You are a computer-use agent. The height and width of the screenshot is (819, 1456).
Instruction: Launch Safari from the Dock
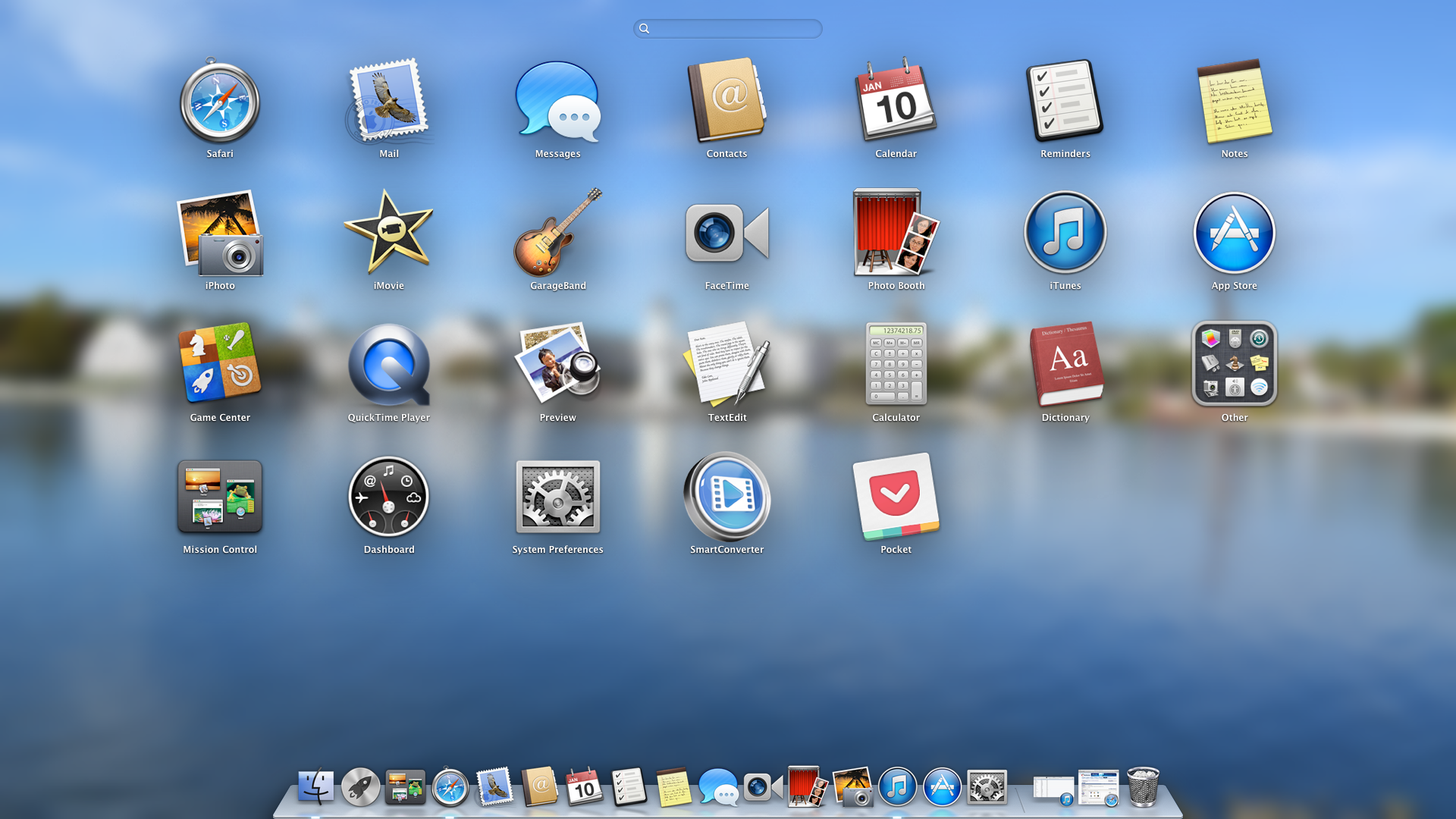point(450,787)
